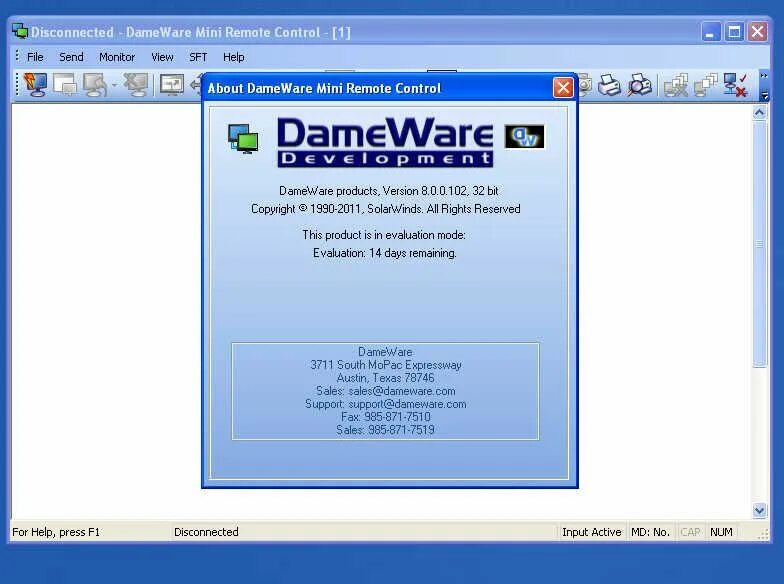Click the CAP indicator in status bar
The height and width of the screenshot is (584, 784).
pos(690,532)
